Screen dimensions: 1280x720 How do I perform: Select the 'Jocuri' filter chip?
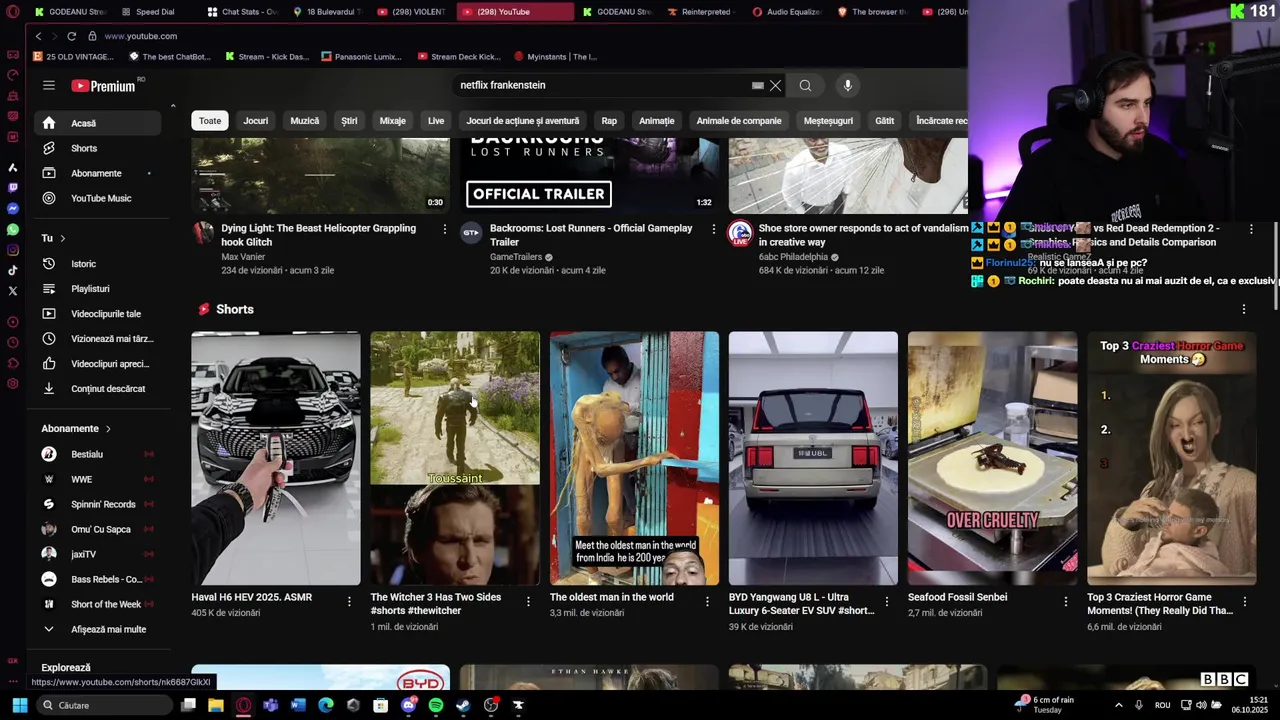256,121
